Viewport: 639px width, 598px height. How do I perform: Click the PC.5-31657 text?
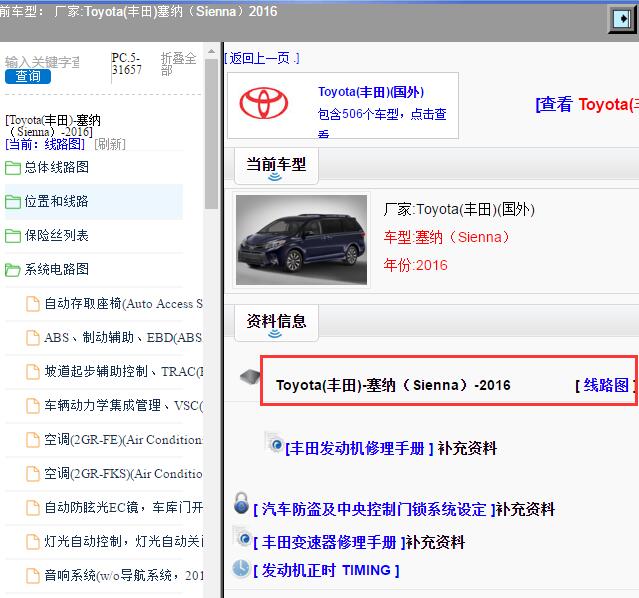point(127,64)
